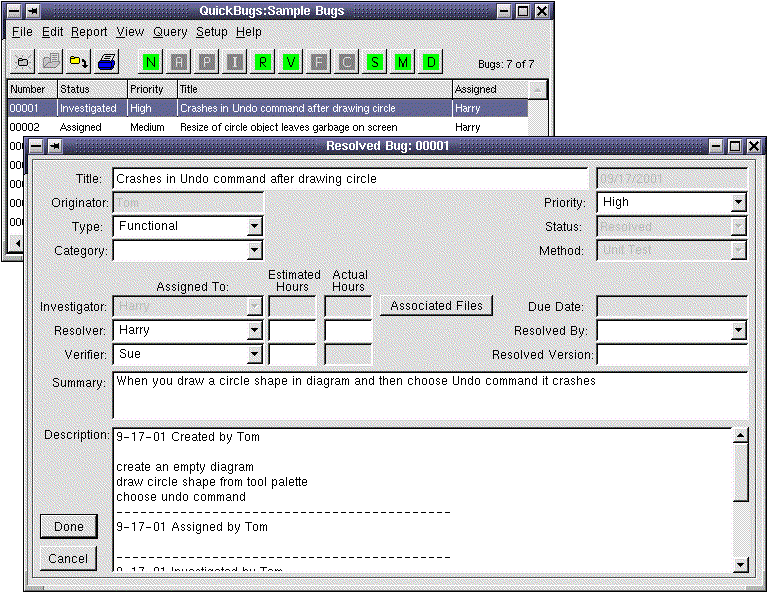
Task: Open the Resolved Bug titlebar window menu button
Action: tap(36, 146)
